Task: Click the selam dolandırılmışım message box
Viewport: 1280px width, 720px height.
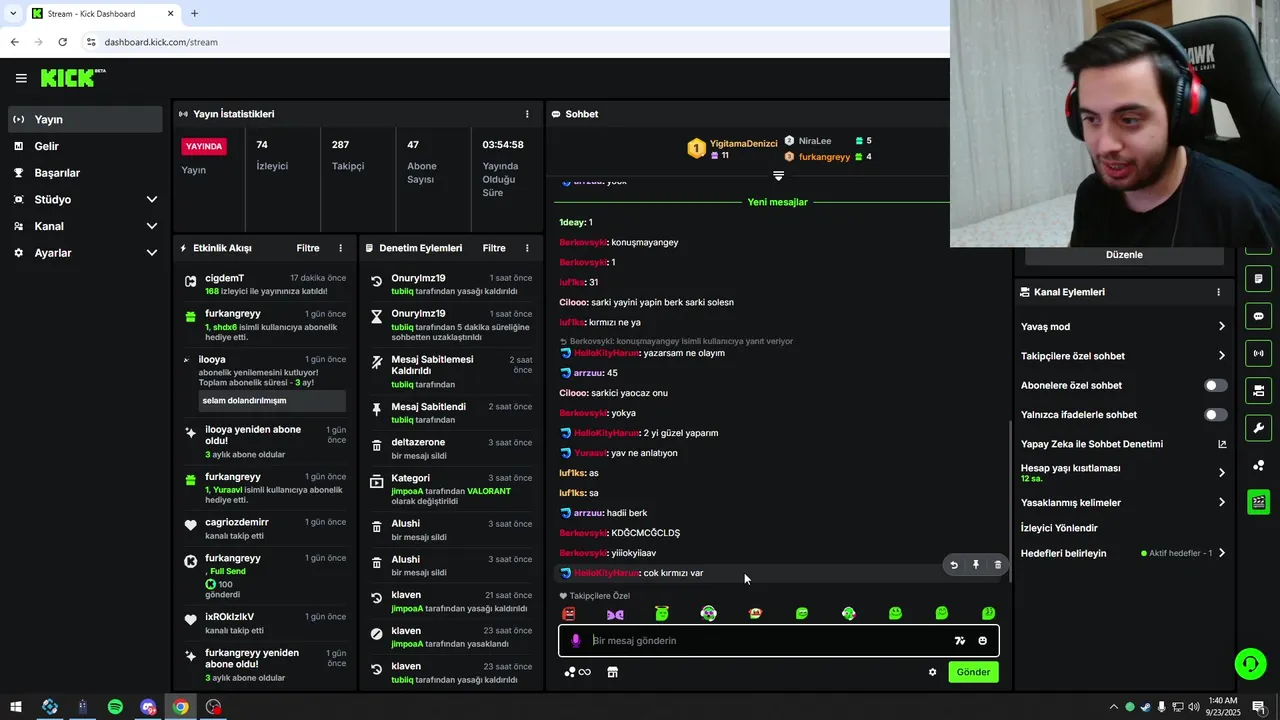Action: pos(272,401)
